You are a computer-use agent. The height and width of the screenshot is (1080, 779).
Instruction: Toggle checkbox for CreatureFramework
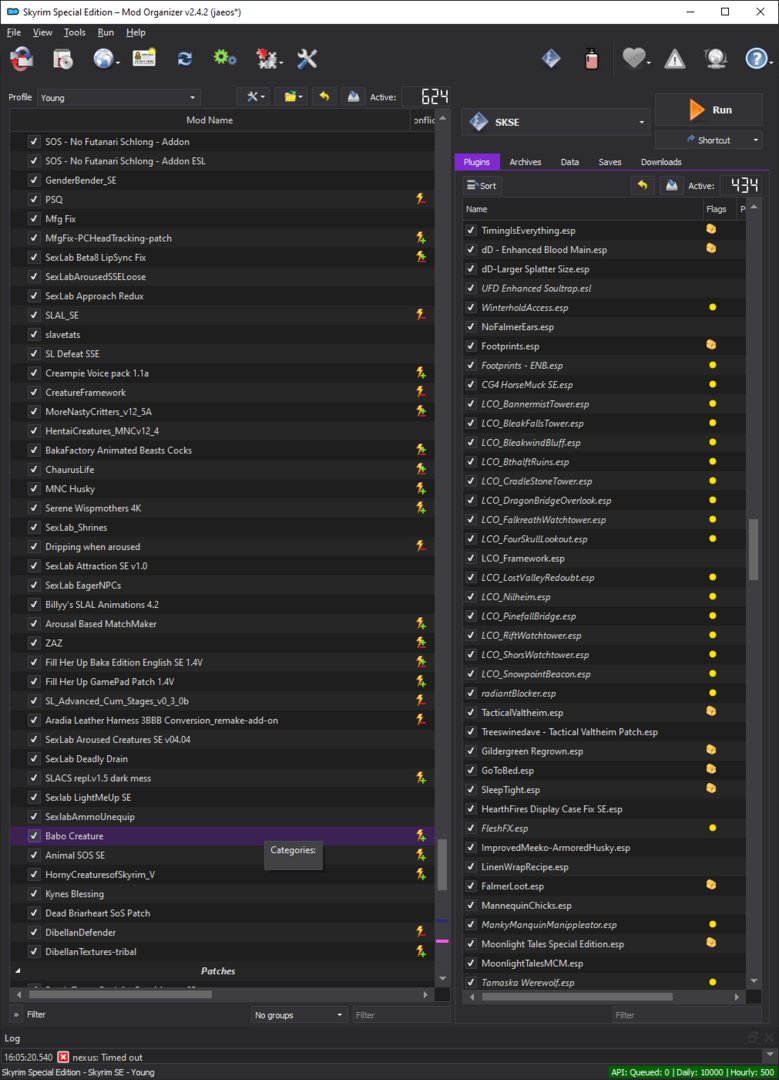(x=34, y=392)
